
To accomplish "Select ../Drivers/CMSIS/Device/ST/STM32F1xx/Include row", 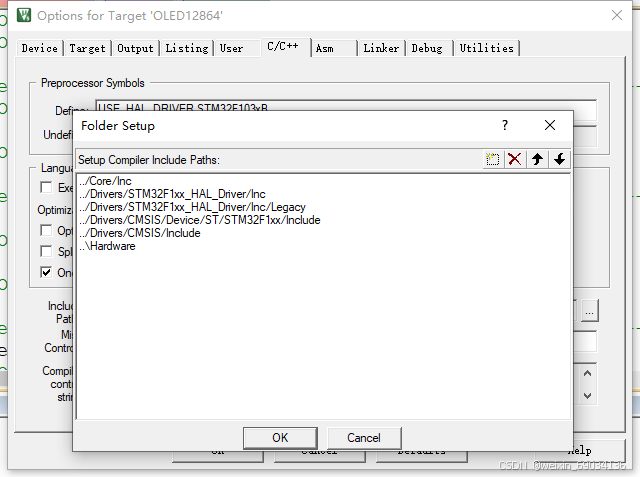I will (324, 220).
